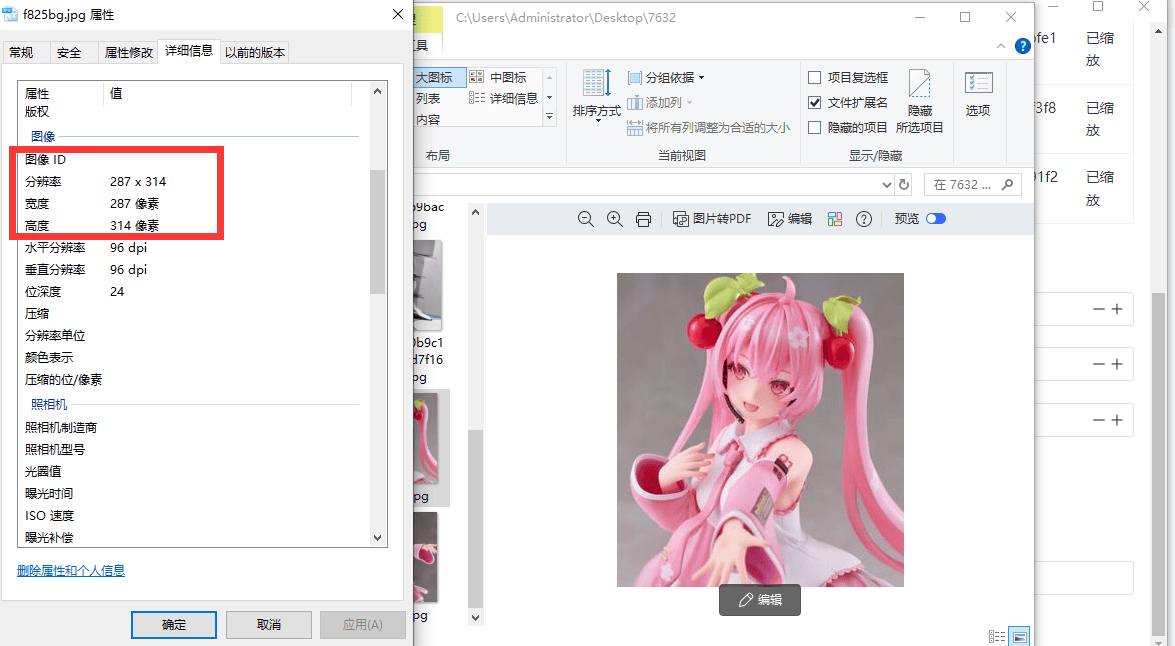The height and width of the screenshot is (646, 1175).
Task: Click the search magnifier icon
Action: 1008,184
